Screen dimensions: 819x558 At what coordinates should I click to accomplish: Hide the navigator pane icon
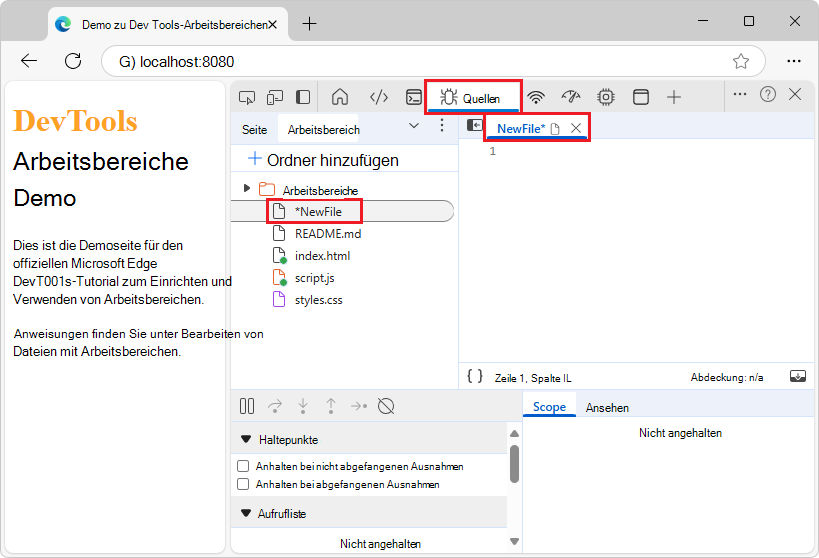(474, 125)
